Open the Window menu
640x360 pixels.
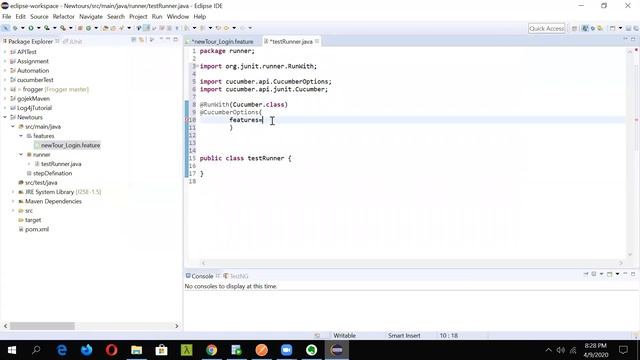(x=178, y=17)
